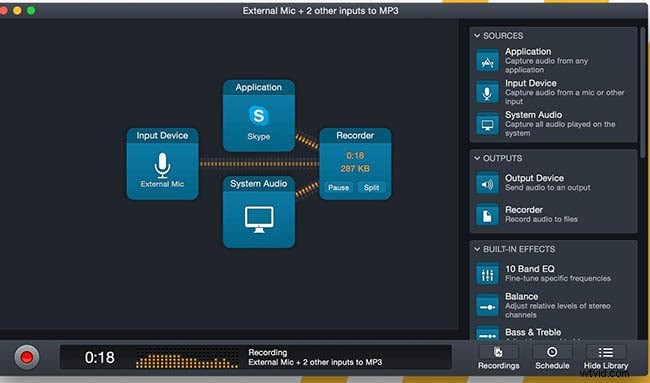This screenshot has height=383, width=650.
Task: Select the System Audio block title
Action: [x=259, y=184]
